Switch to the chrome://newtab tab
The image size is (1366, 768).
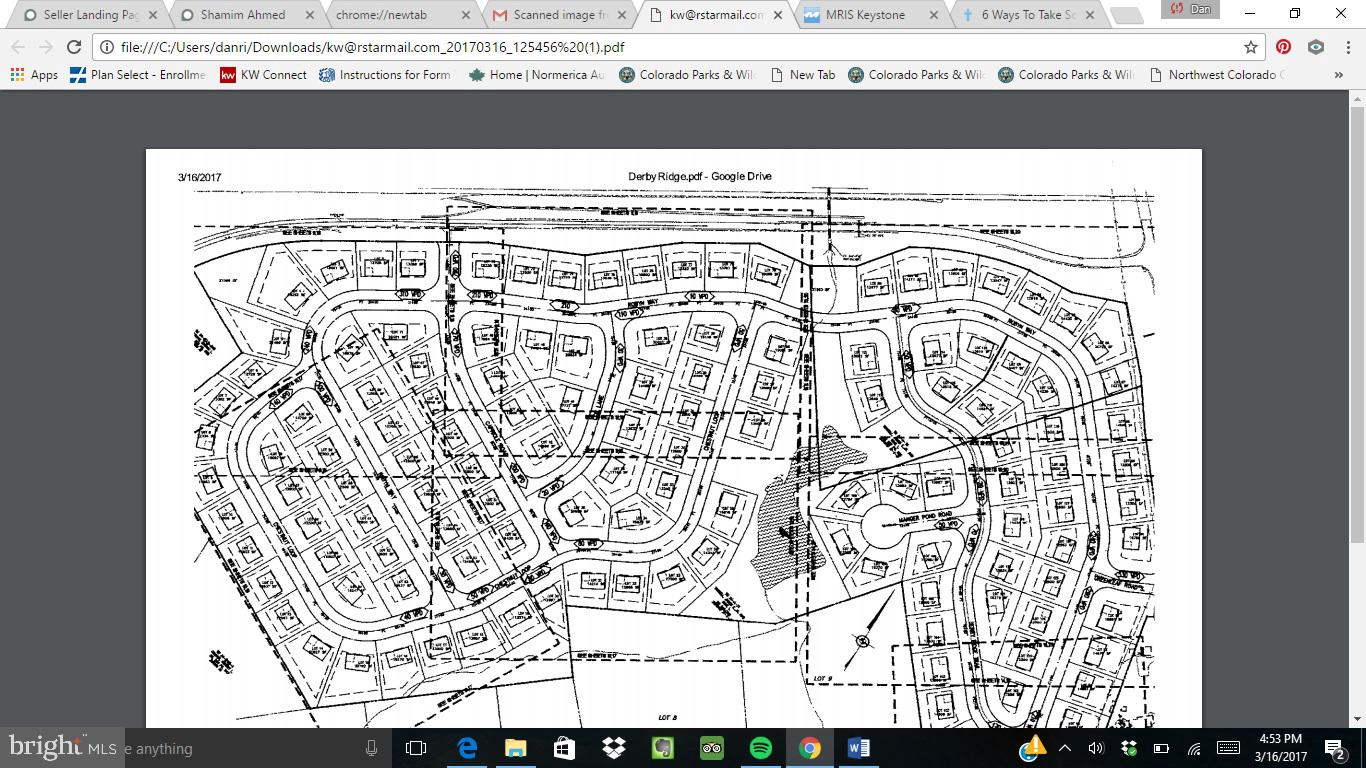coord(400,15)
